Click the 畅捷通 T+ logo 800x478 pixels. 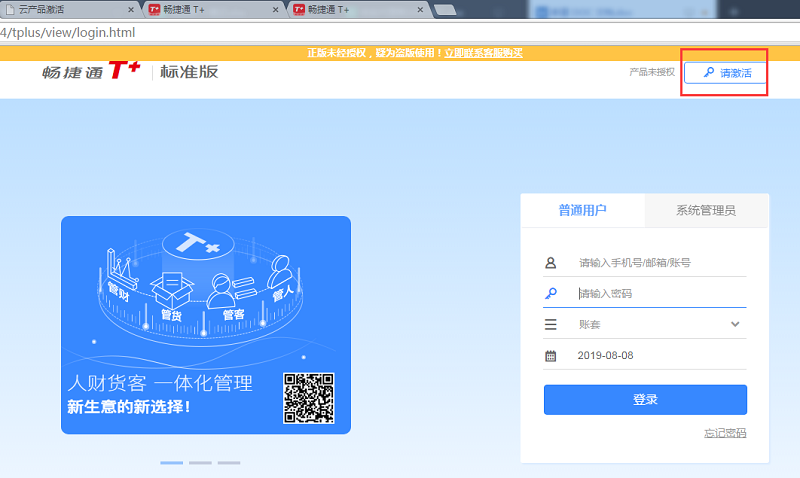pos(91,71)
